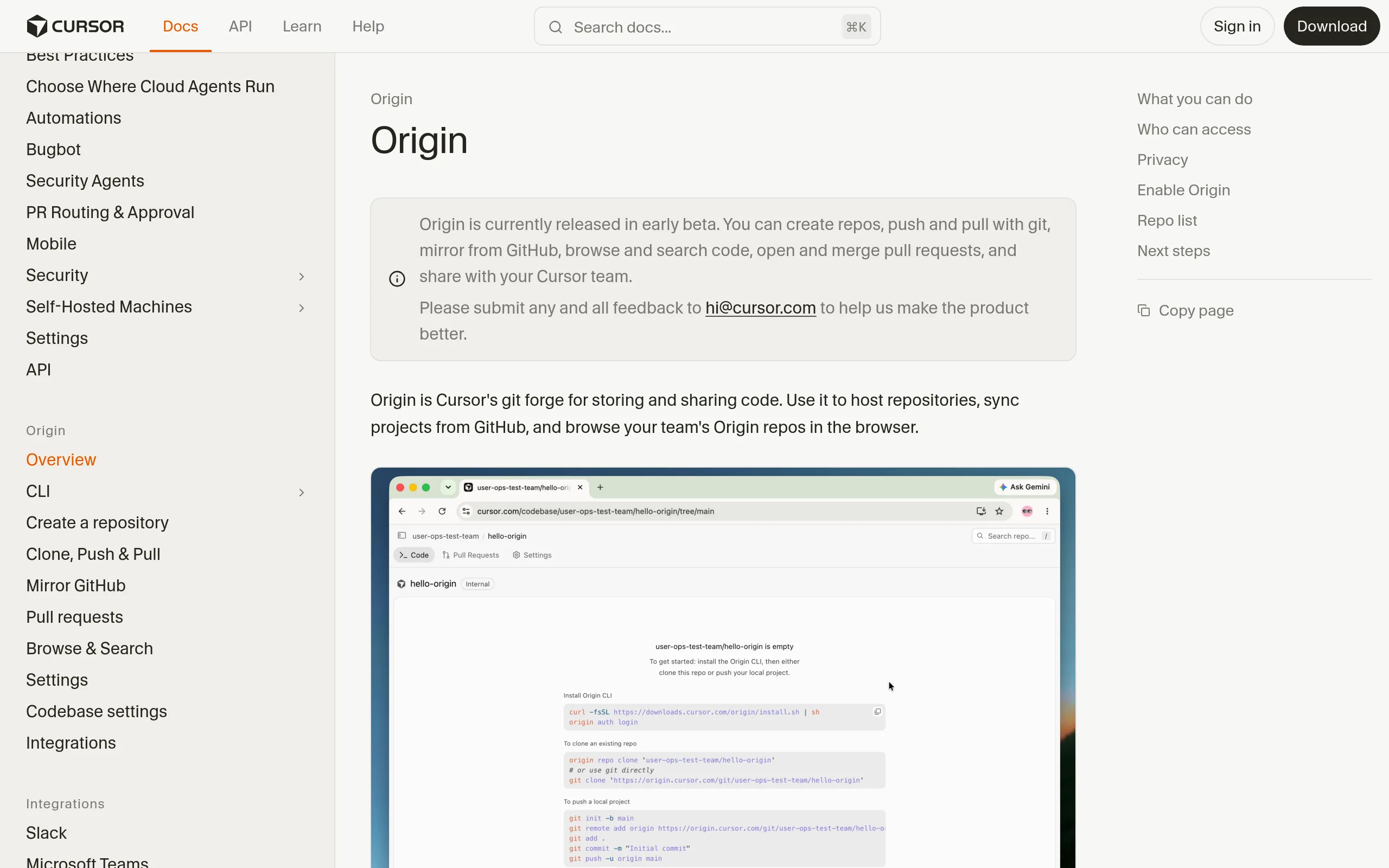Open the API tab in header
This screenshot has height=868, width=1389.
point(240,27)
